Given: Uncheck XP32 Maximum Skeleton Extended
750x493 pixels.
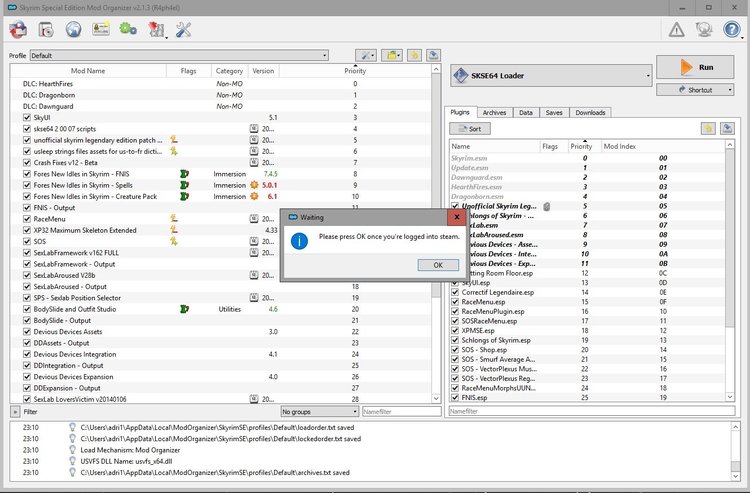Looking at the screenshot, I should pyautogui.click(x=27, y=230).
